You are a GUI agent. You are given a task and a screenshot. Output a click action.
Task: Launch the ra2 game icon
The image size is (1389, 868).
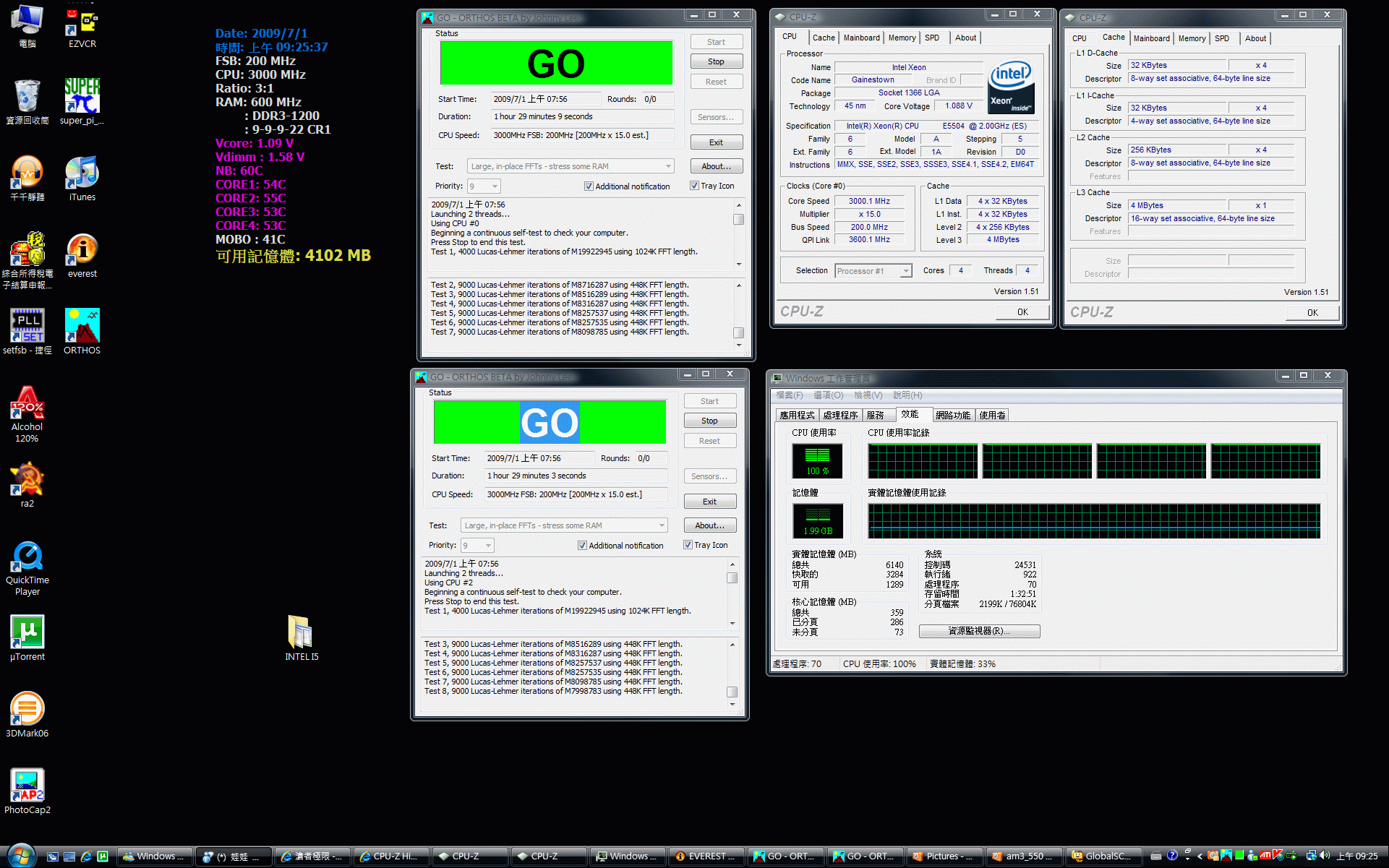(27, 484)
